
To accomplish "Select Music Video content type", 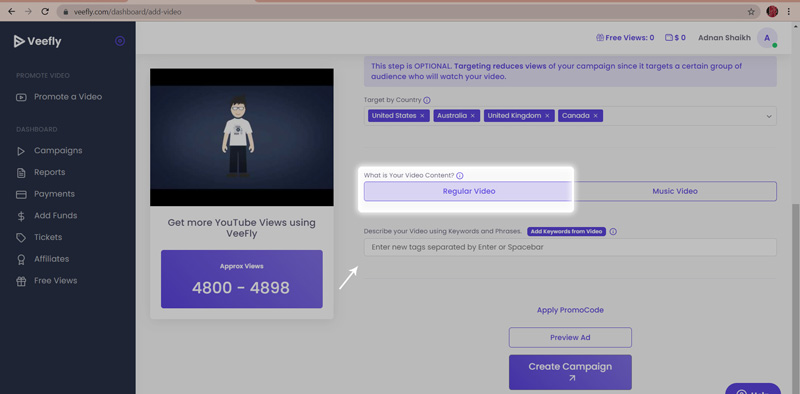I will pyautogui.click(x=674, y=191).
